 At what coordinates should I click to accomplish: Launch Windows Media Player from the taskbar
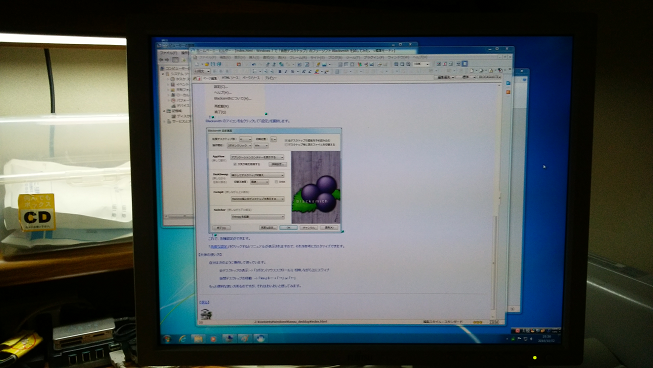(213, 339)
